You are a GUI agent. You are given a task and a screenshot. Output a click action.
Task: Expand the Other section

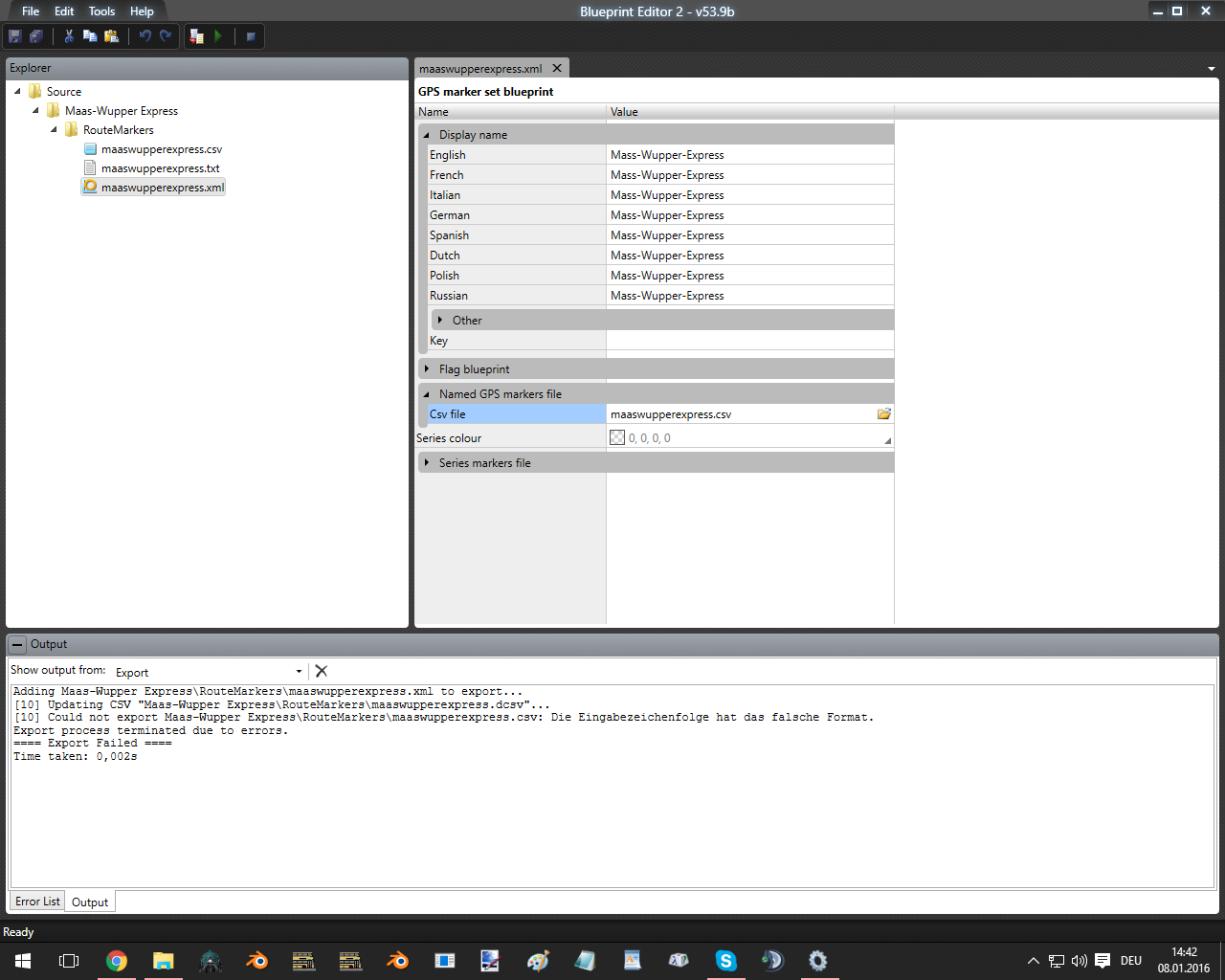(x=440, y=321)
